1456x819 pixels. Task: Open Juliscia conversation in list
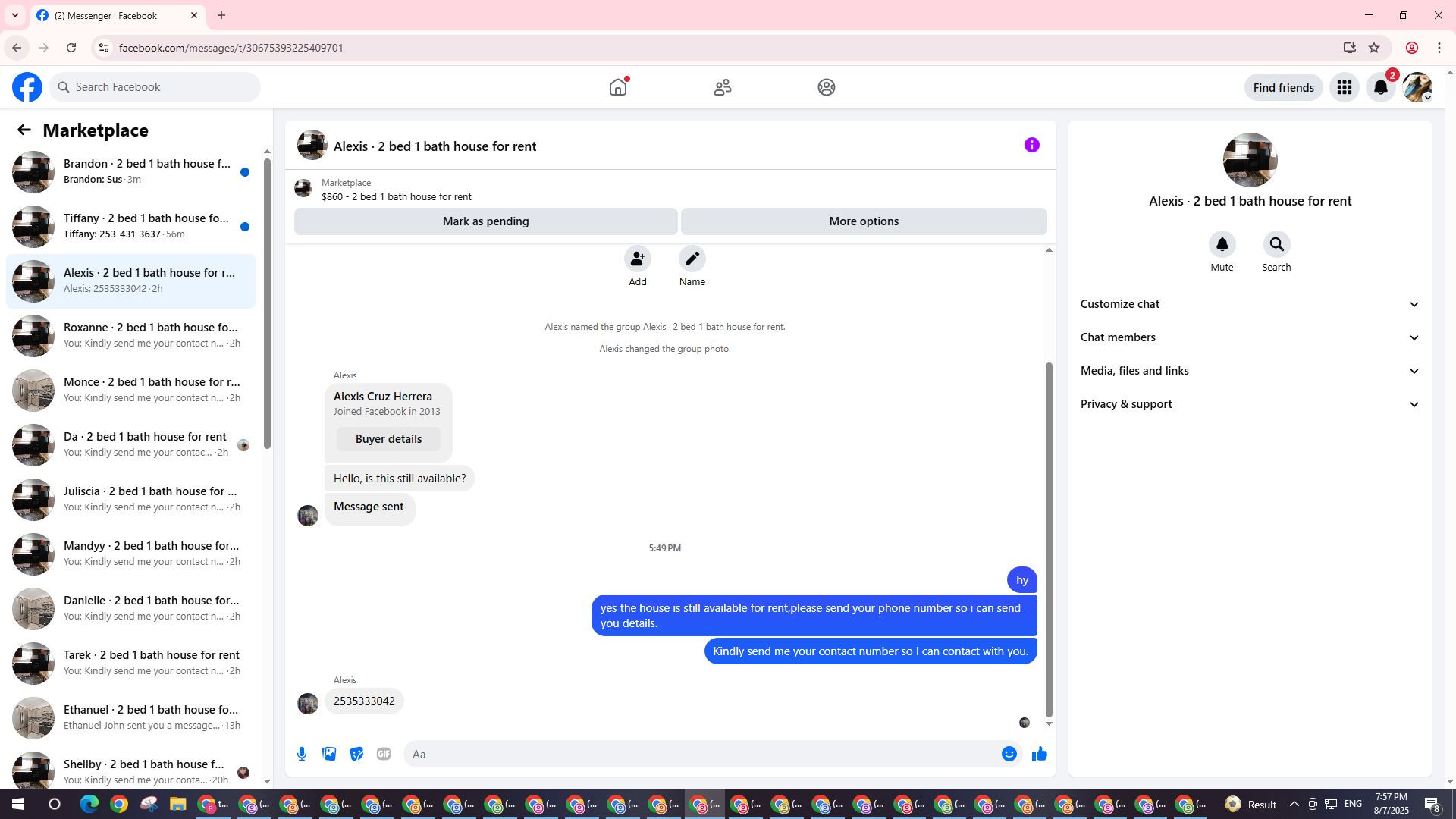tap(130, 500)
